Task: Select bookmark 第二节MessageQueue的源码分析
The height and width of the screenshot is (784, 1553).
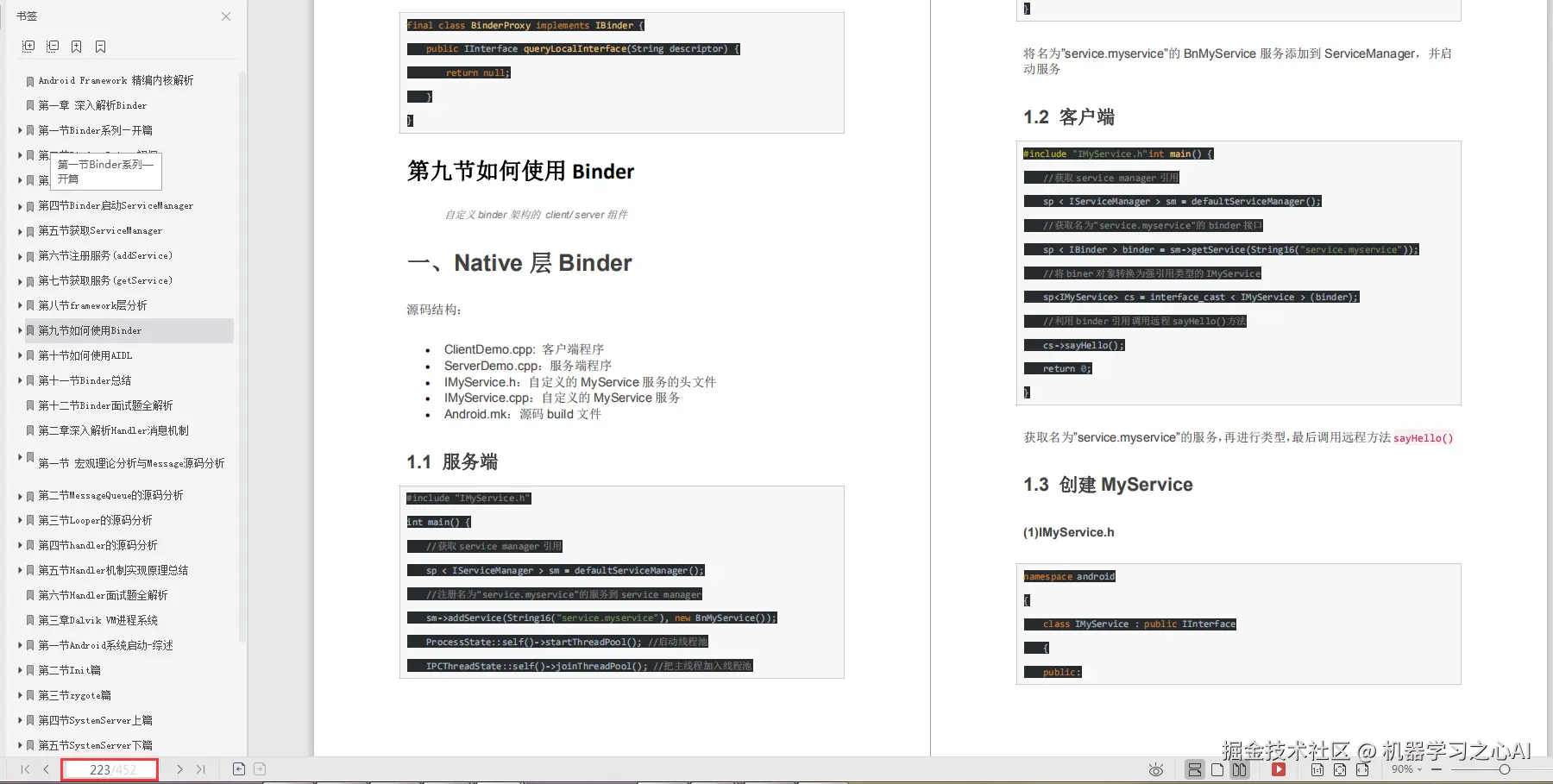Action: point(110,495)
